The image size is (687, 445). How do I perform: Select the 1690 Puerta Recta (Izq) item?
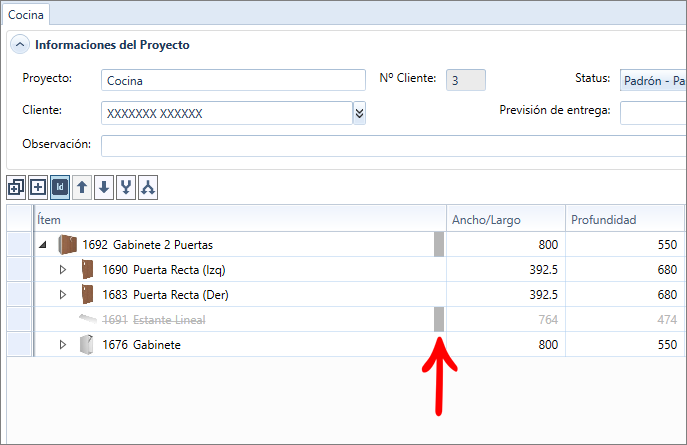[164, 270]
